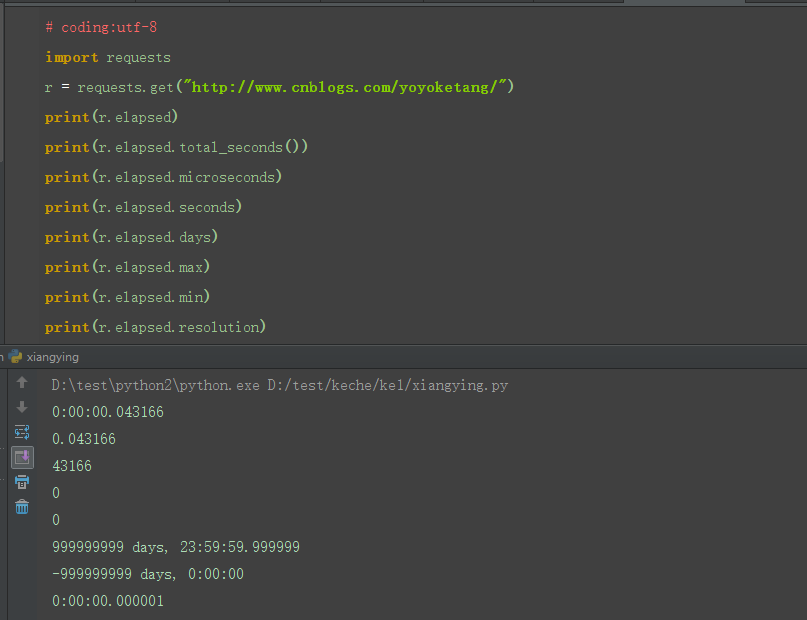The image size is (807, 620).
Task: Click the stack trace up arrow
Action: (x=22, y=382)
